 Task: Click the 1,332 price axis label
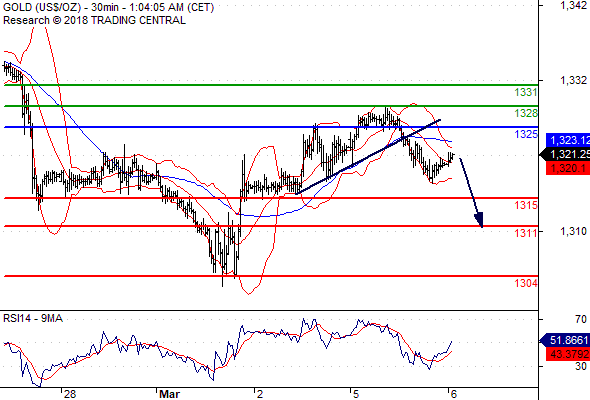[573, 80]
